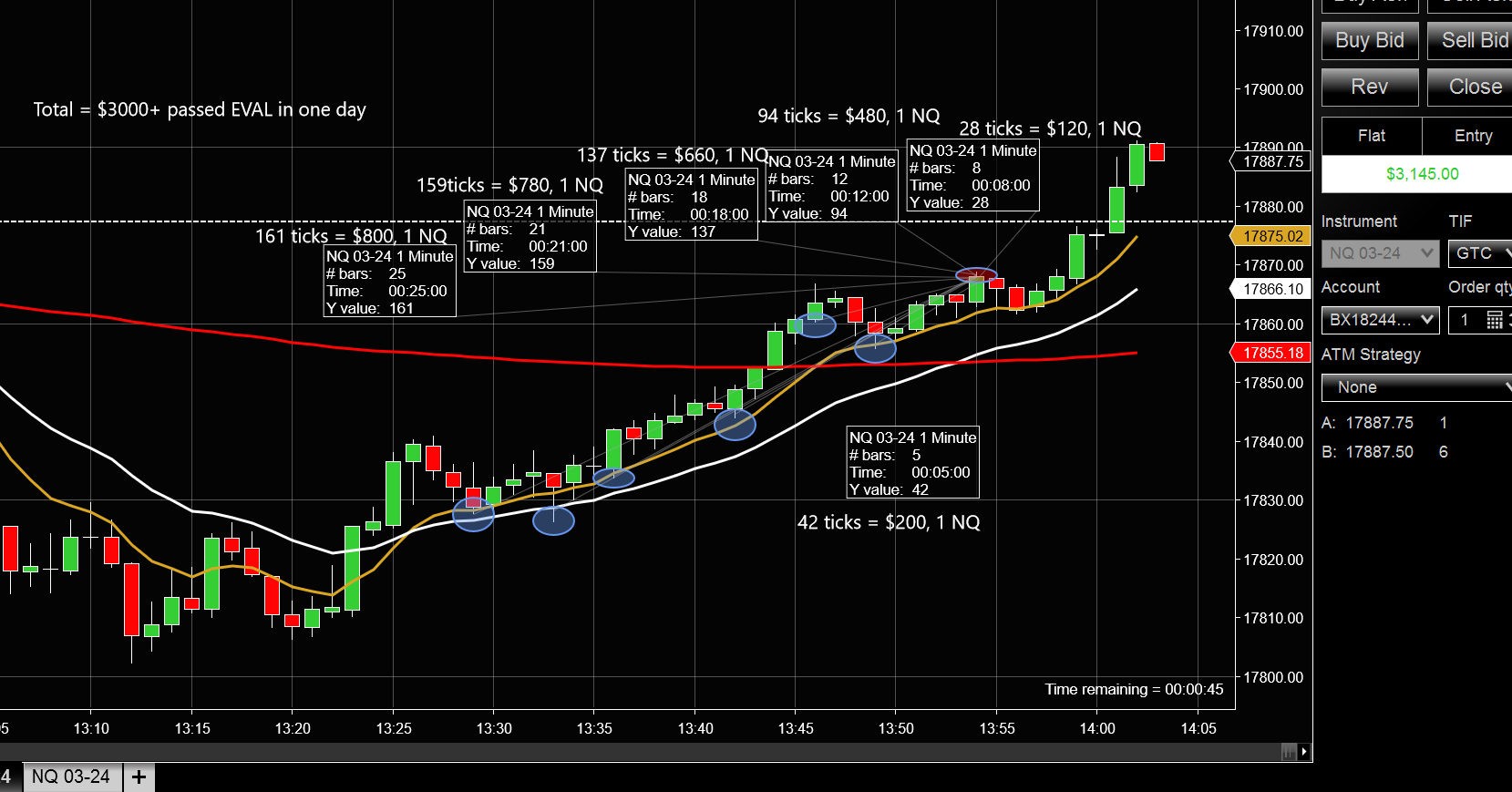Click the '28 ticks = $120, 1 NQ' annotation
Screen dimensions: 1512x792
click(x=1050, y=129)
